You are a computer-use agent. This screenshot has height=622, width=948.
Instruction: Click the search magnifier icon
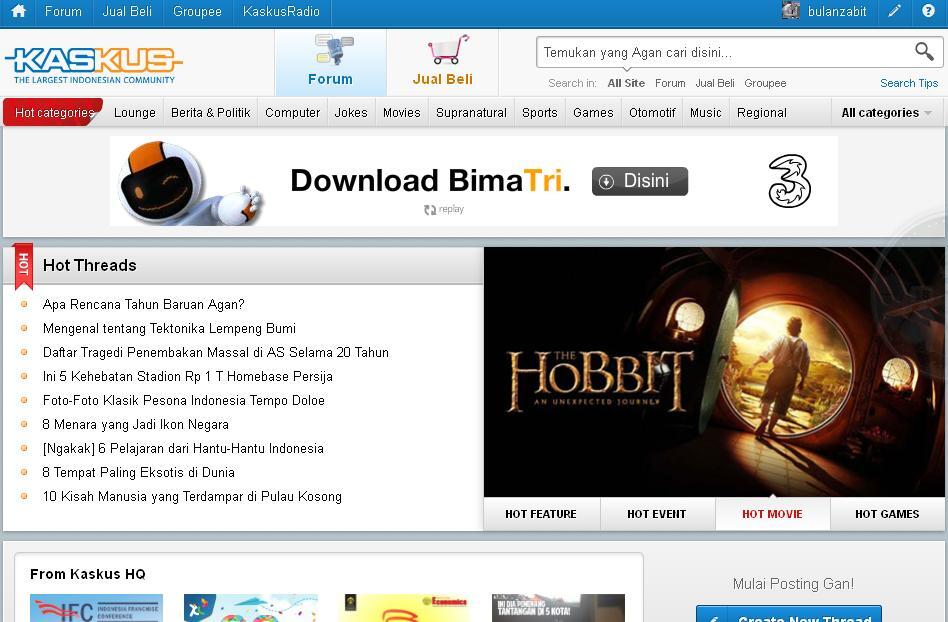click(x=924, y=51)
